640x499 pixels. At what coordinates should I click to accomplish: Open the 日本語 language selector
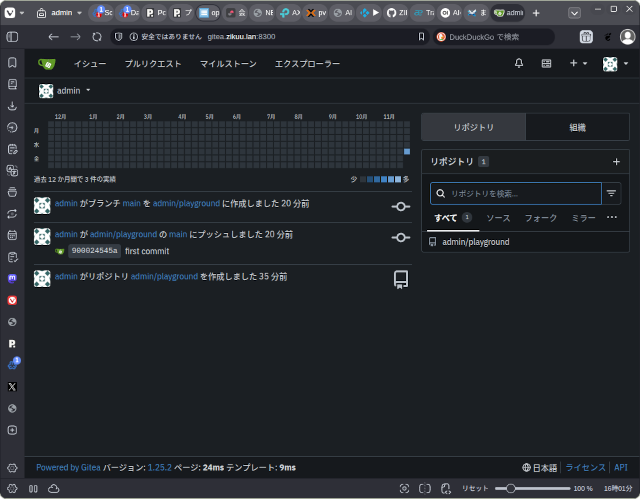click(x=540, y=467)
